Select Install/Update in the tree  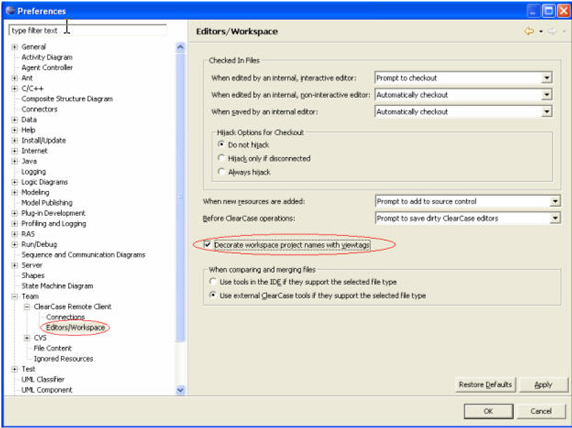(x=44, y=140)
